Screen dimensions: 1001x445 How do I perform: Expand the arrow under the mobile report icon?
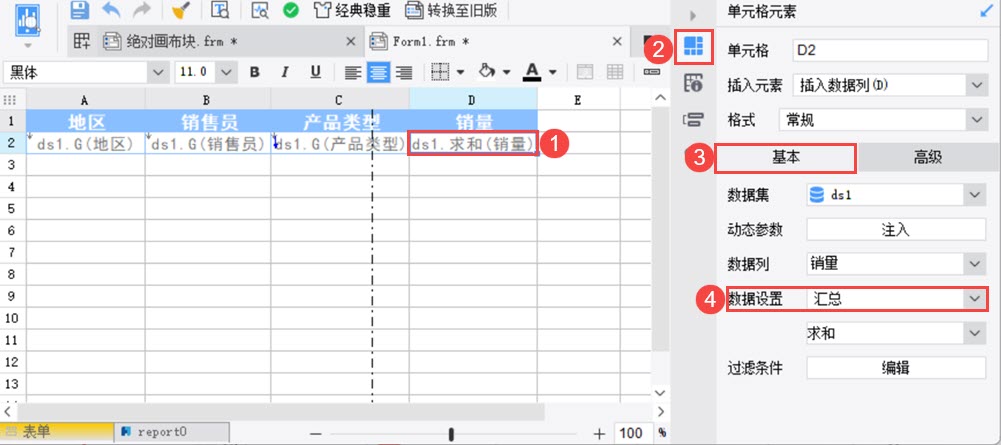[27, 46]
